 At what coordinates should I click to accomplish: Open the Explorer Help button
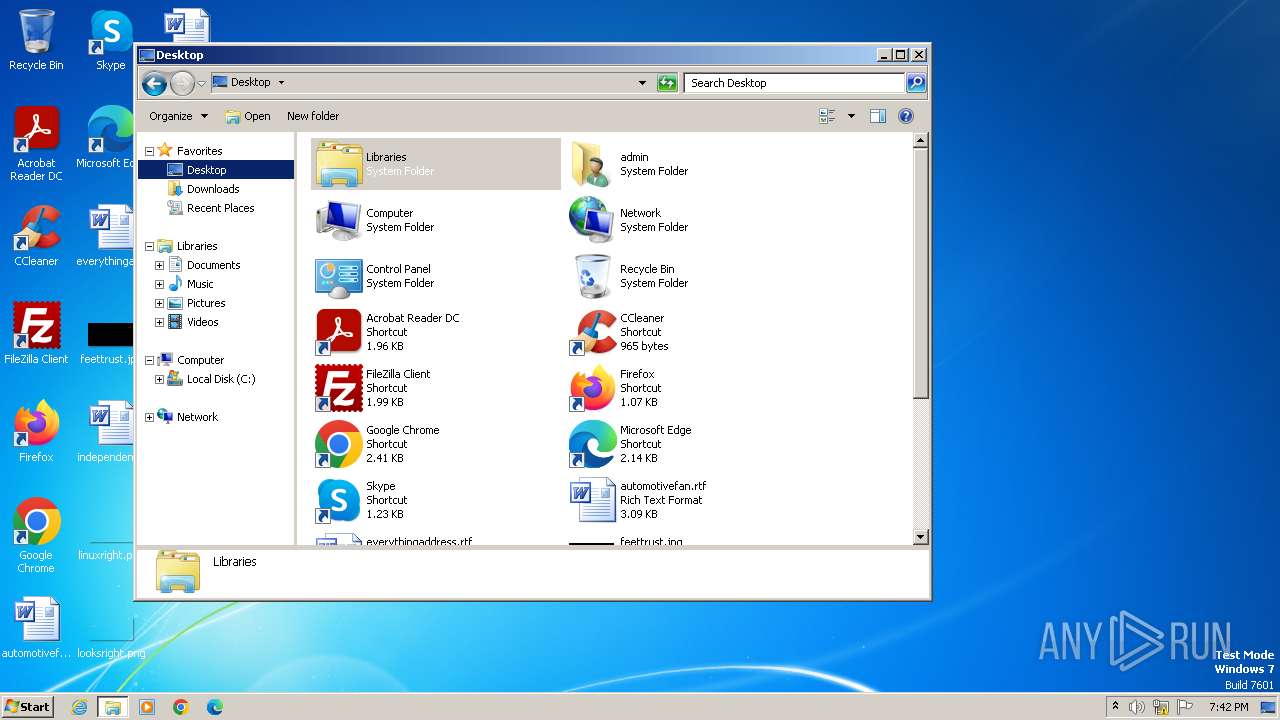pyautogui.click(x=906, y=116)
